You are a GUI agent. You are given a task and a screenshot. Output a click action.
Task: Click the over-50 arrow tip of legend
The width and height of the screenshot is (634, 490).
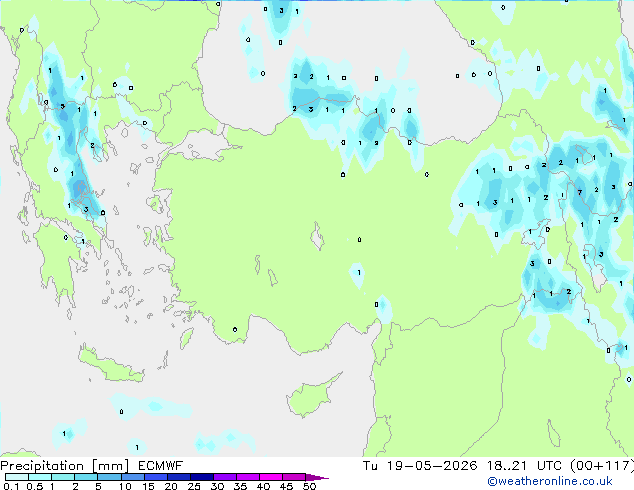point(317,478)
